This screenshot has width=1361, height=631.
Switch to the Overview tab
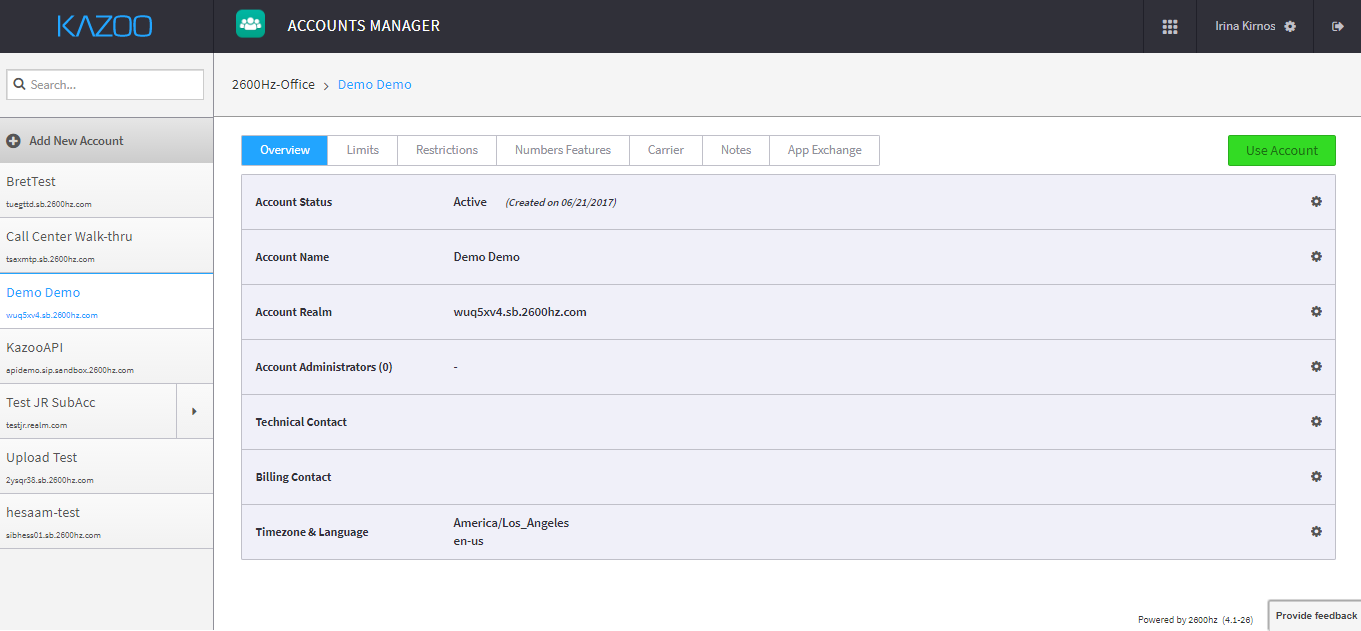[x=285, y=150]
